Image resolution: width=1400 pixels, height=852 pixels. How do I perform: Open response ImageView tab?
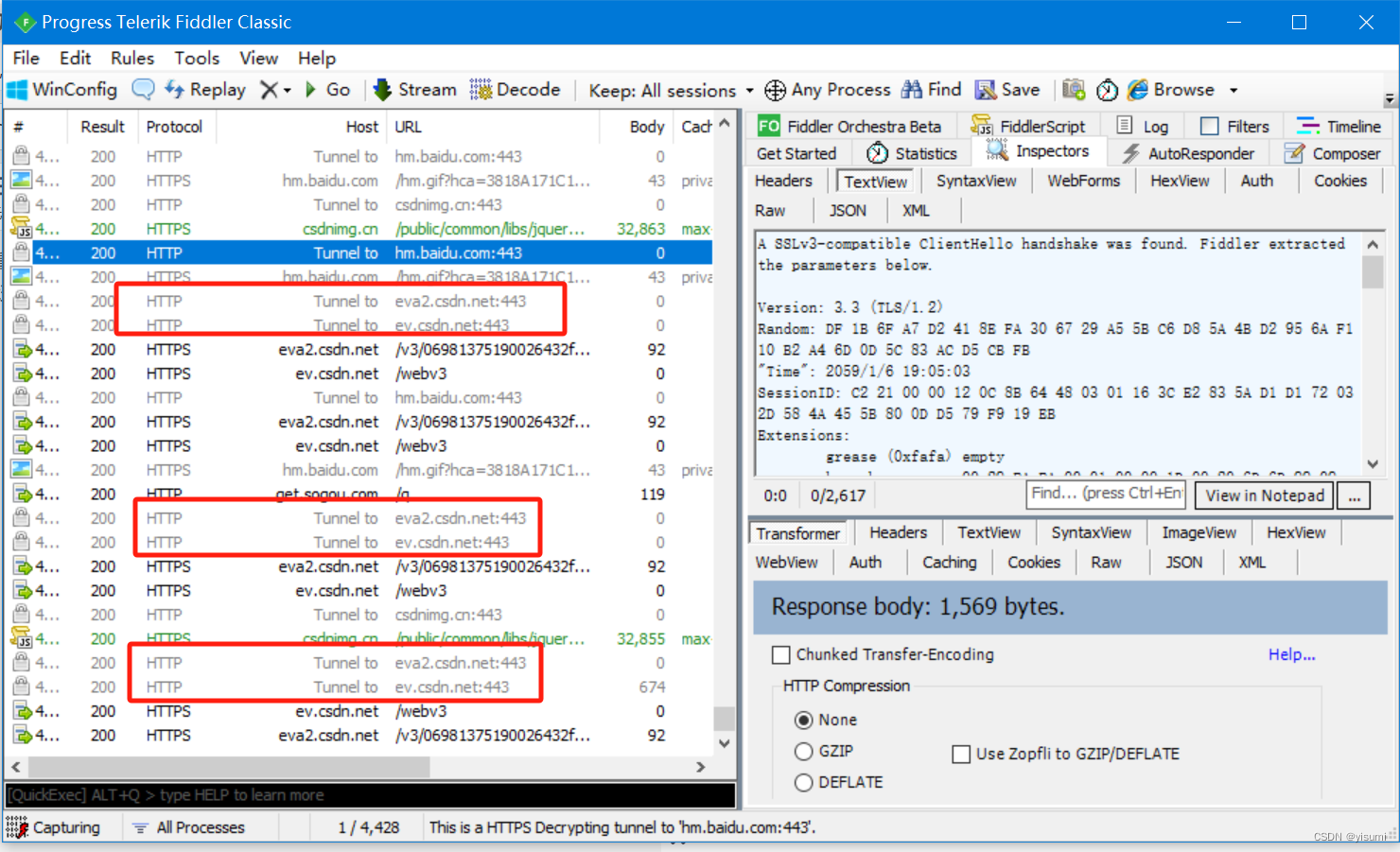[1199, 532]
